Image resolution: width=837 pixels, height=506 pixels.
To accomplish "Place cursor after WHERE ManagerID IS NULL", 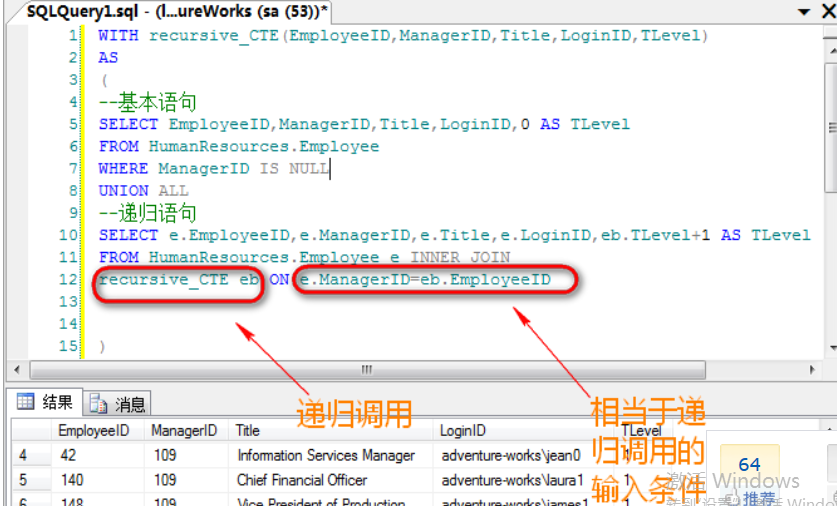I will [330, 169].
